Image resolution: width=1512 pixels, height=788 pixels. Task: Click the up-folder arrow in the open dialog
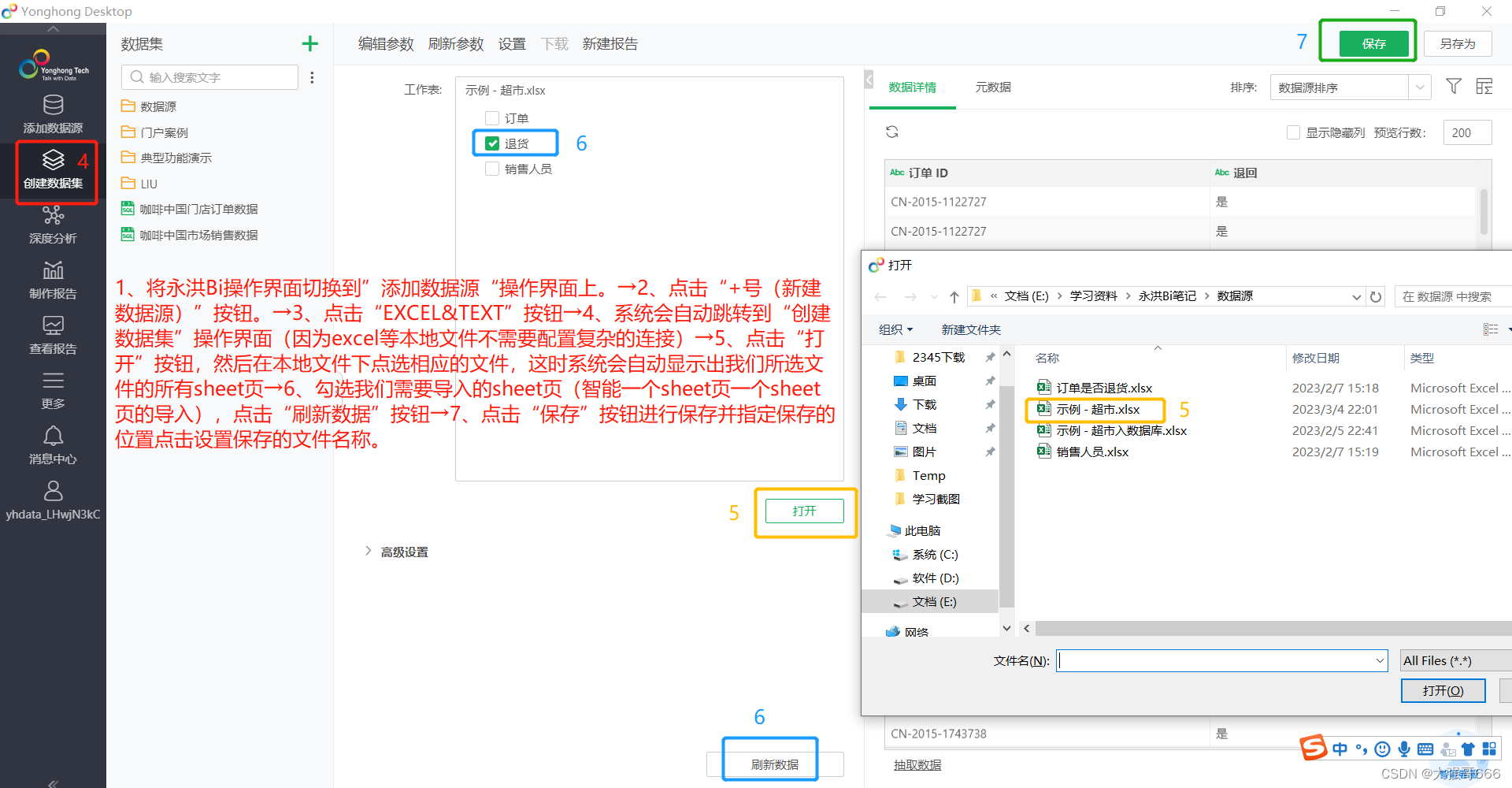pos(954,296)
